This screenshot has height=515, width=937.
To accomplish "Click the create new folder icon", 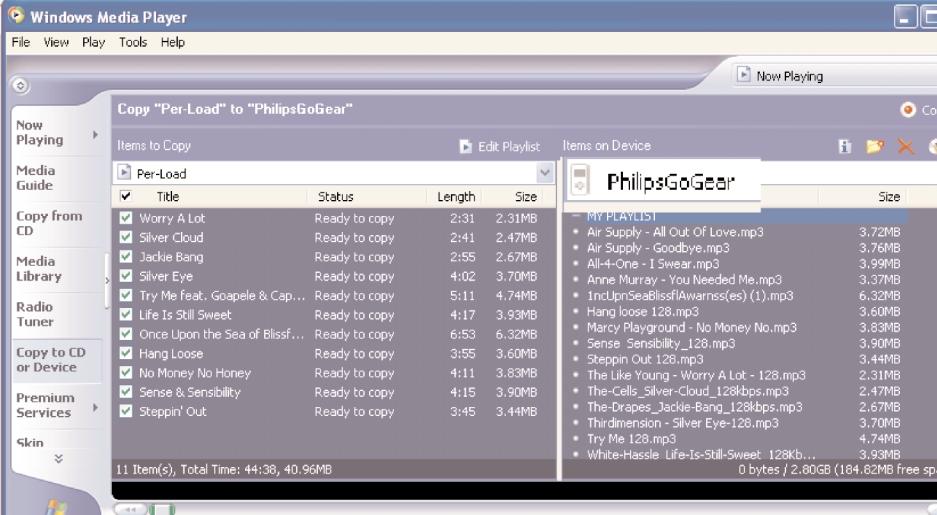I will pos(875,146).
